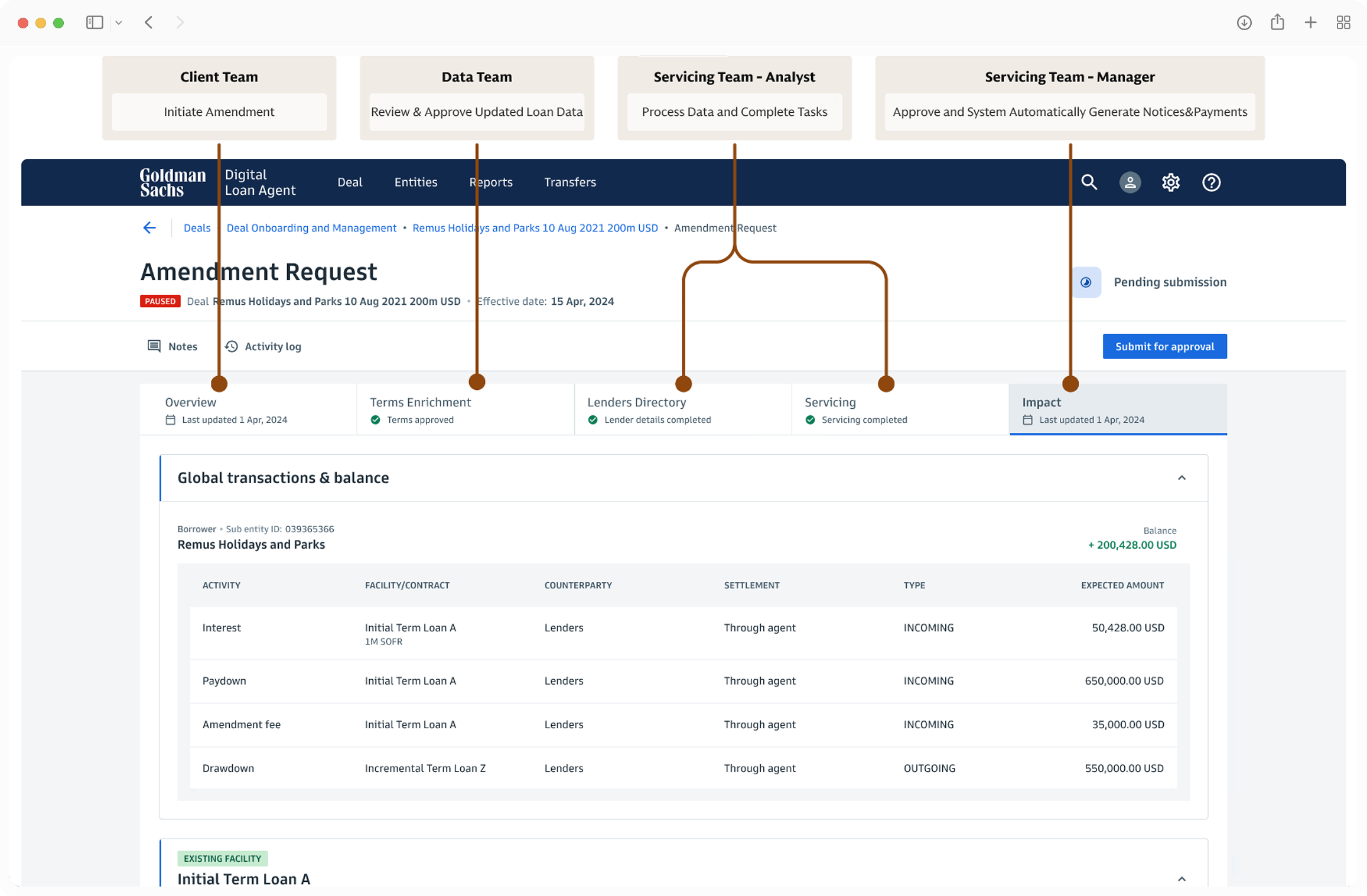
Task: Open the sidebar options dropdown chevron
Action: point(119,22)
